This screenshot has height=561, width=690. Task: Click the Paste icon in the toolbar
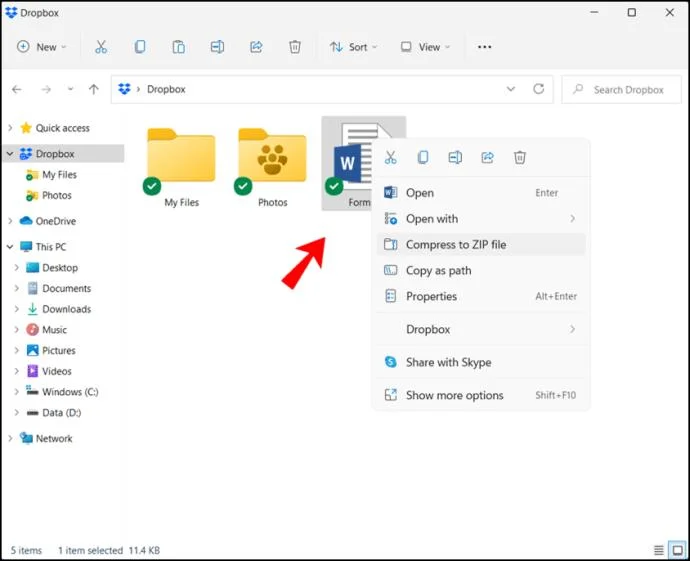pyautogui.click(x=179, y=47)
